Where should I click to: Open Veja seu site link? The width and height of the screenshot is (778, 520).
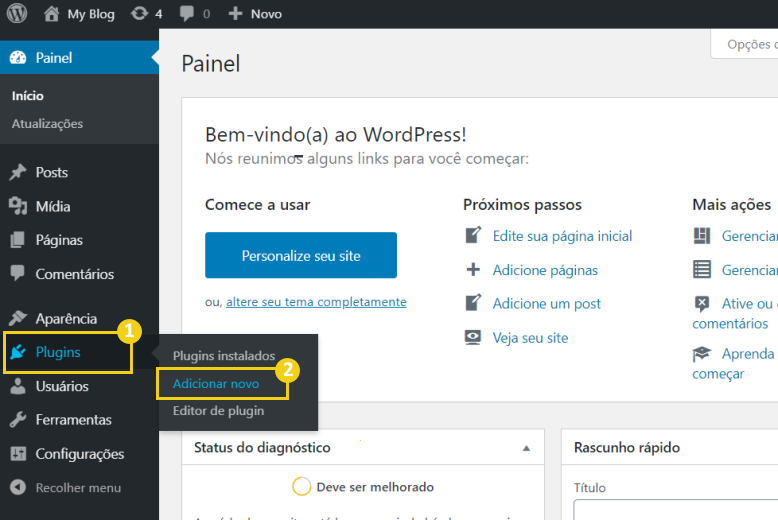(x=530, y=338)
